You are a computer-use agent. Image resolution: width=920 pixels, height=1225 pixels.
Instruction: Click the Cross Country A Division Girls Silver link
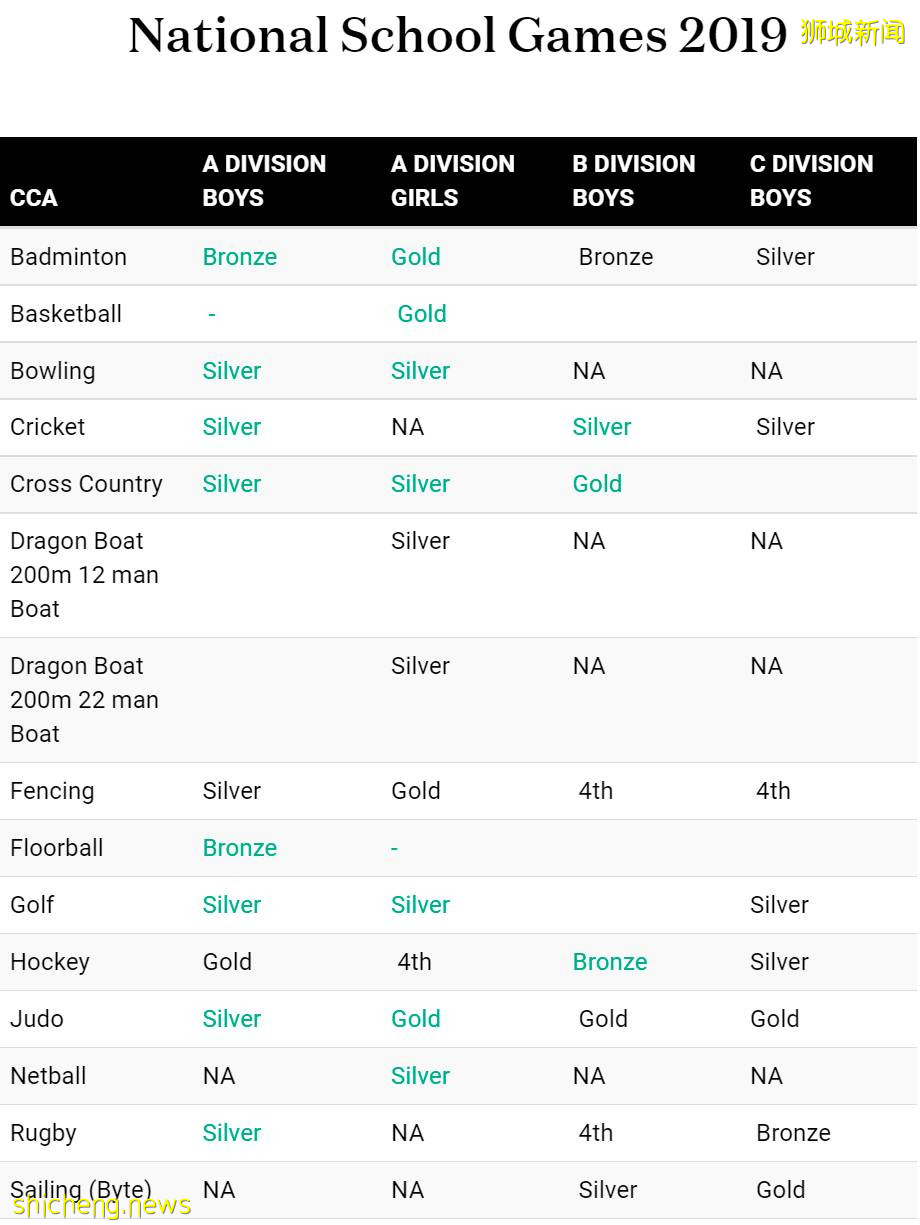[x=420, y=484]
